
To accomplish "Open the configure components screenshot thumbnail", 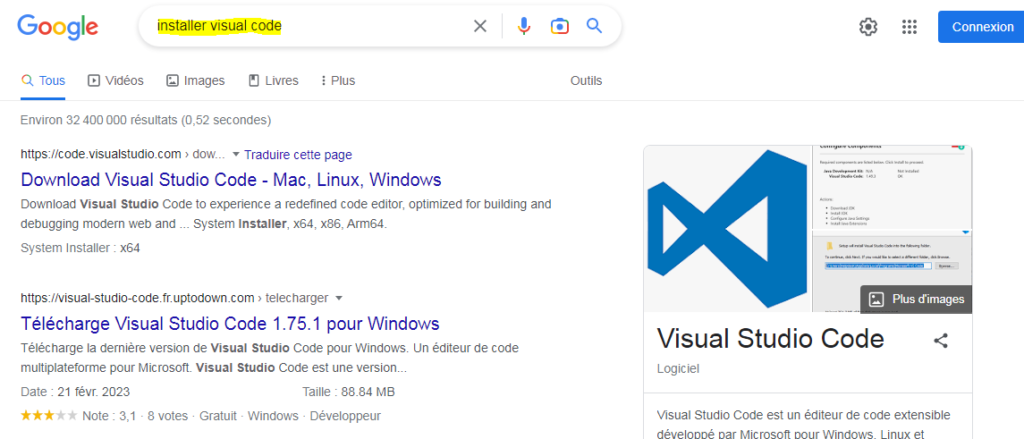I will 892,186.
